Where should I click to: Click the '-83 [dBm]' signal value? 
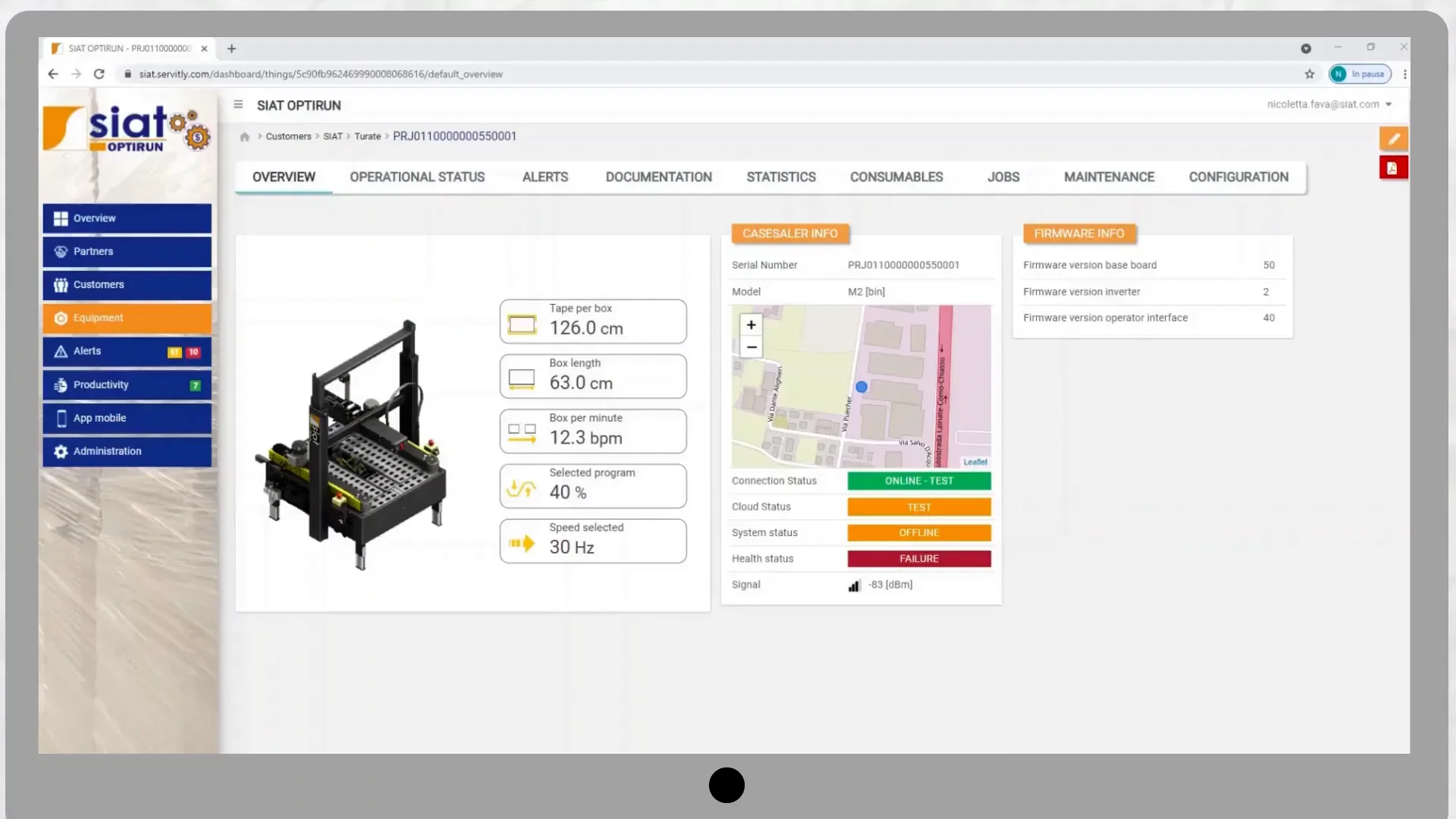[890, 585]
